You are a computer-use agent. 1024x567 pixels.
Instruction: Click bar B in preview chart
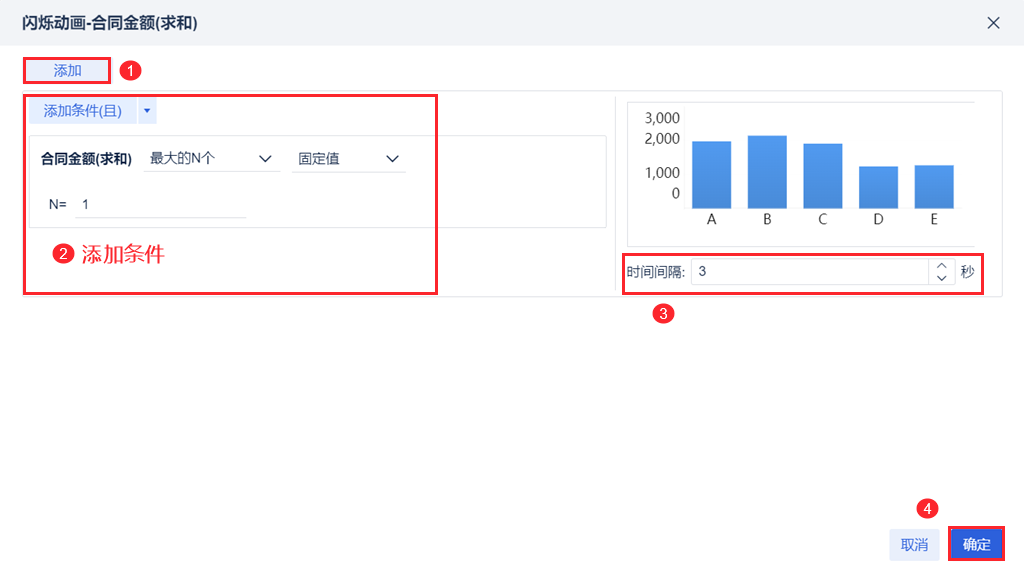[x=767, y=172]
